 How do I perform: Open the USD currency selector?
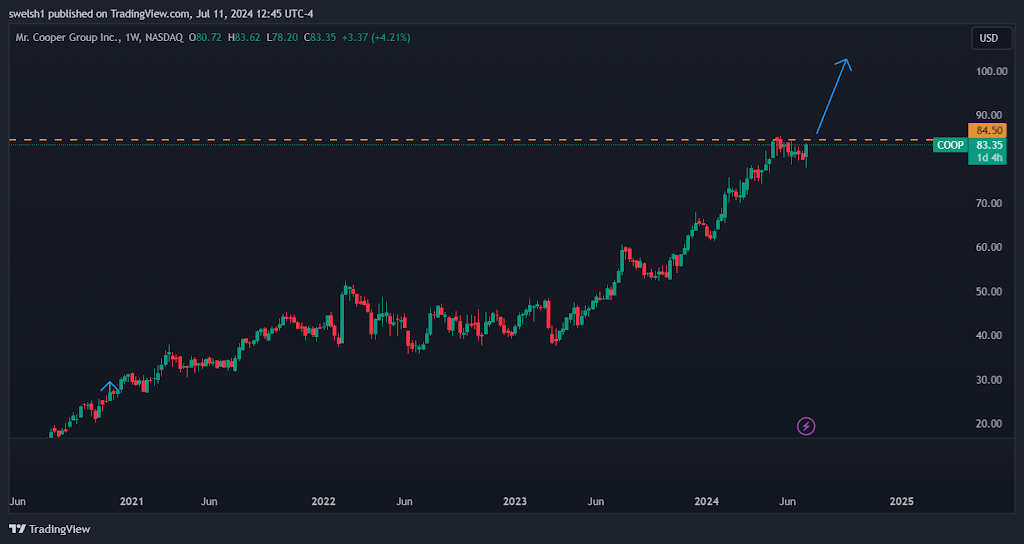click(x=989, y=38)
